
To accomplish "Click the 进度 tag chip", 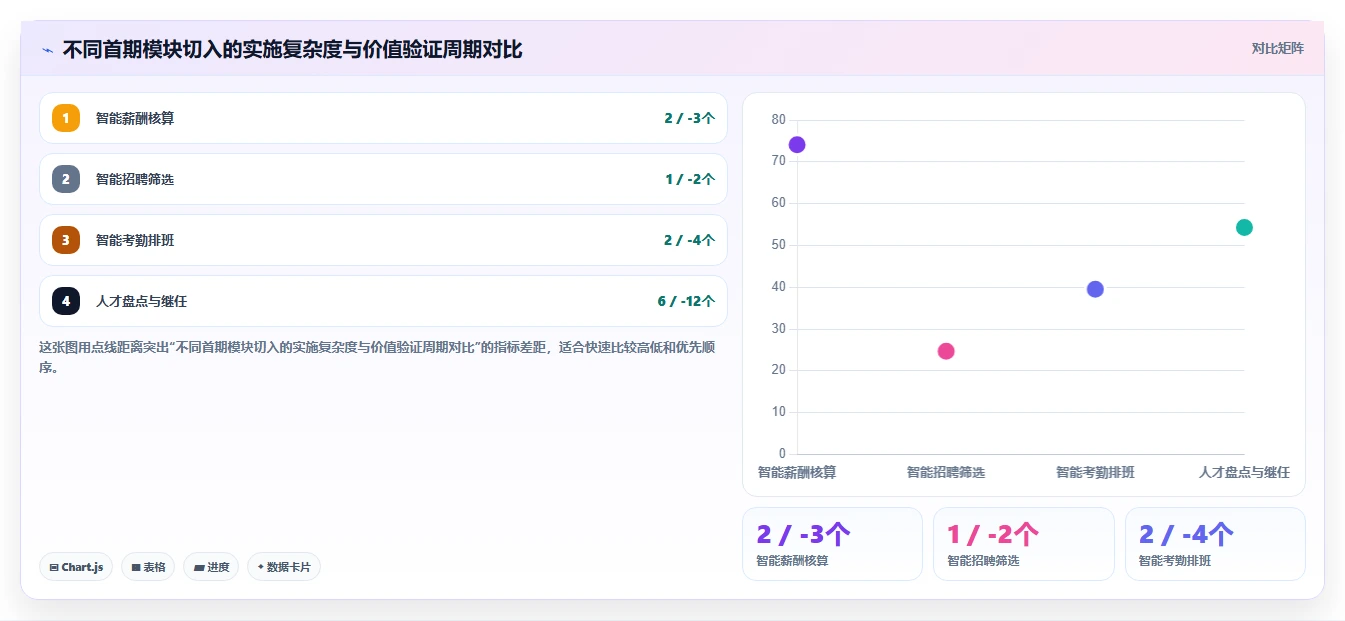I will tap(211, 567).
